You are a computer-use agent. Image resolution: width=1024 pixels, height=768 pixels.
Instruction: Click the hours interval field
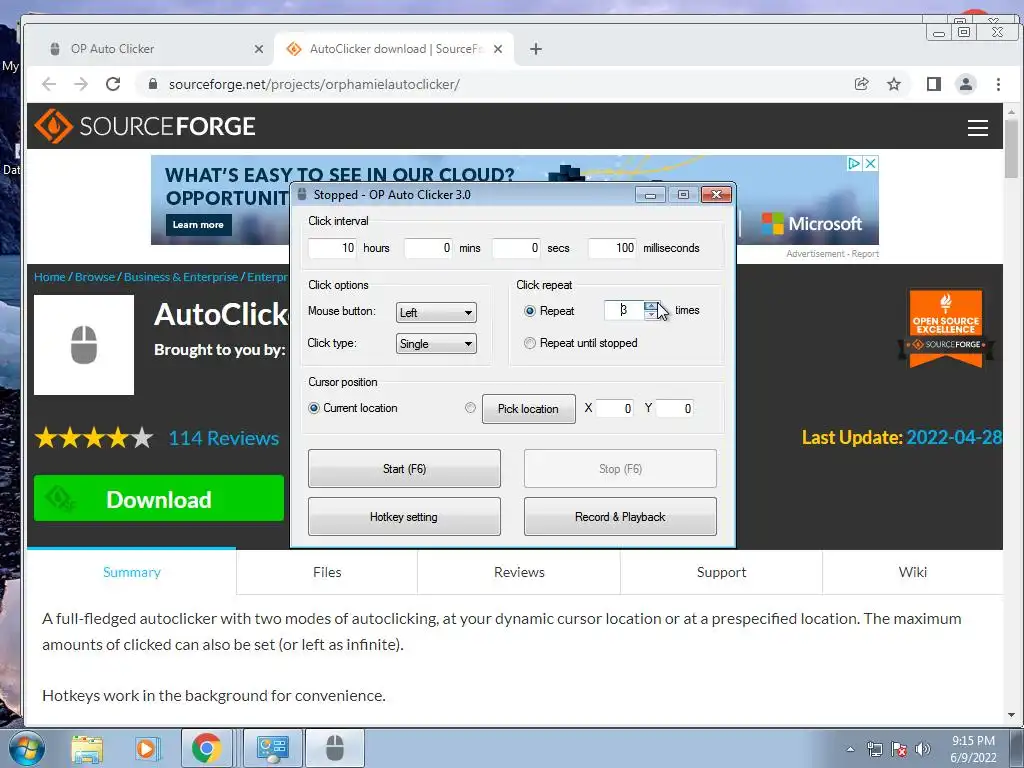click(332, 248)
